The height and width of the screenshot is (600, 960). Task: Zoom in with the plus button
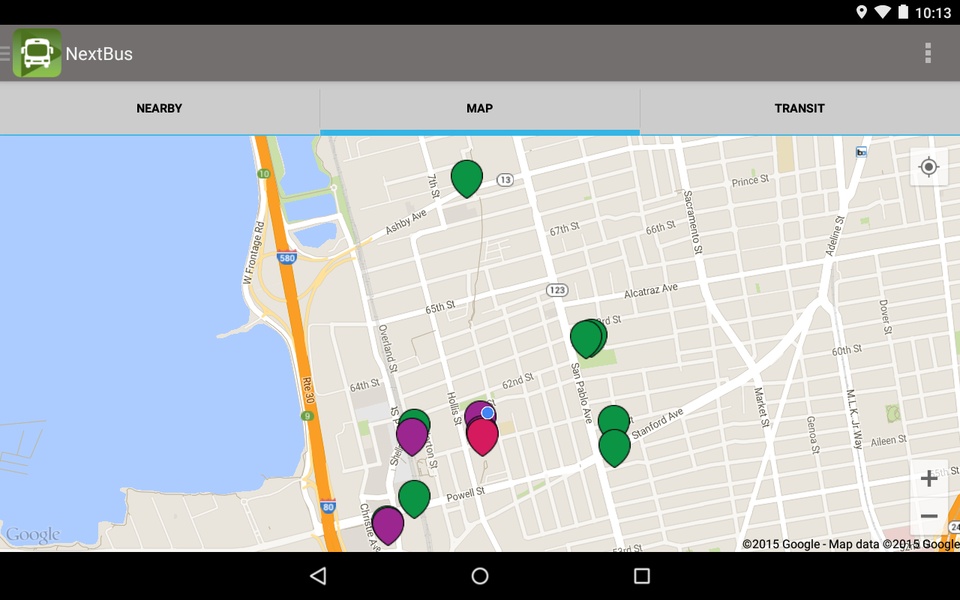coord(929,478)
